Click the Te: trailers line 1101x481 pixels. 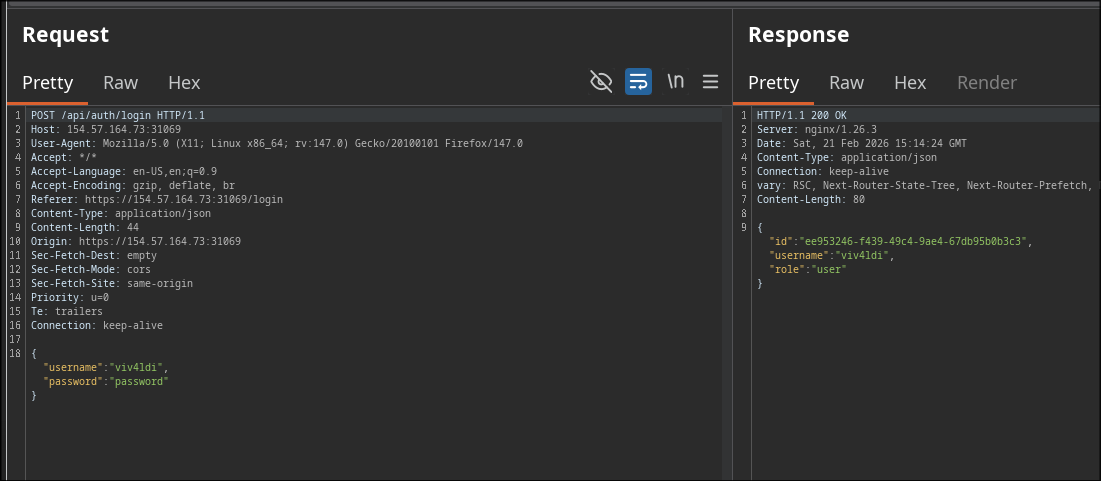click(67, 312)
